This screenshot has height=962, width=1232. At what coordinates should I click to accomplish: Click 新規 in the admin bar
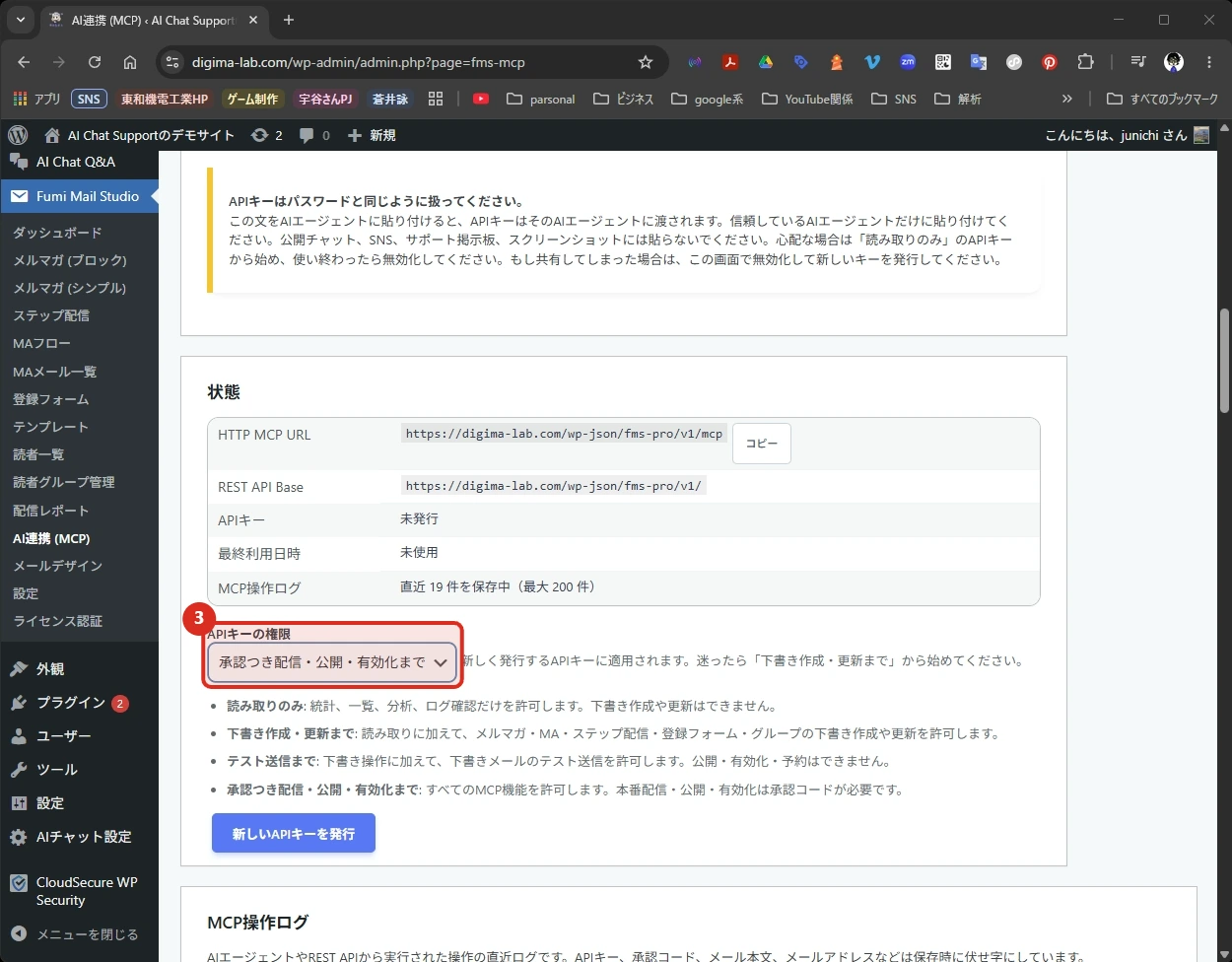coord(372,135)
